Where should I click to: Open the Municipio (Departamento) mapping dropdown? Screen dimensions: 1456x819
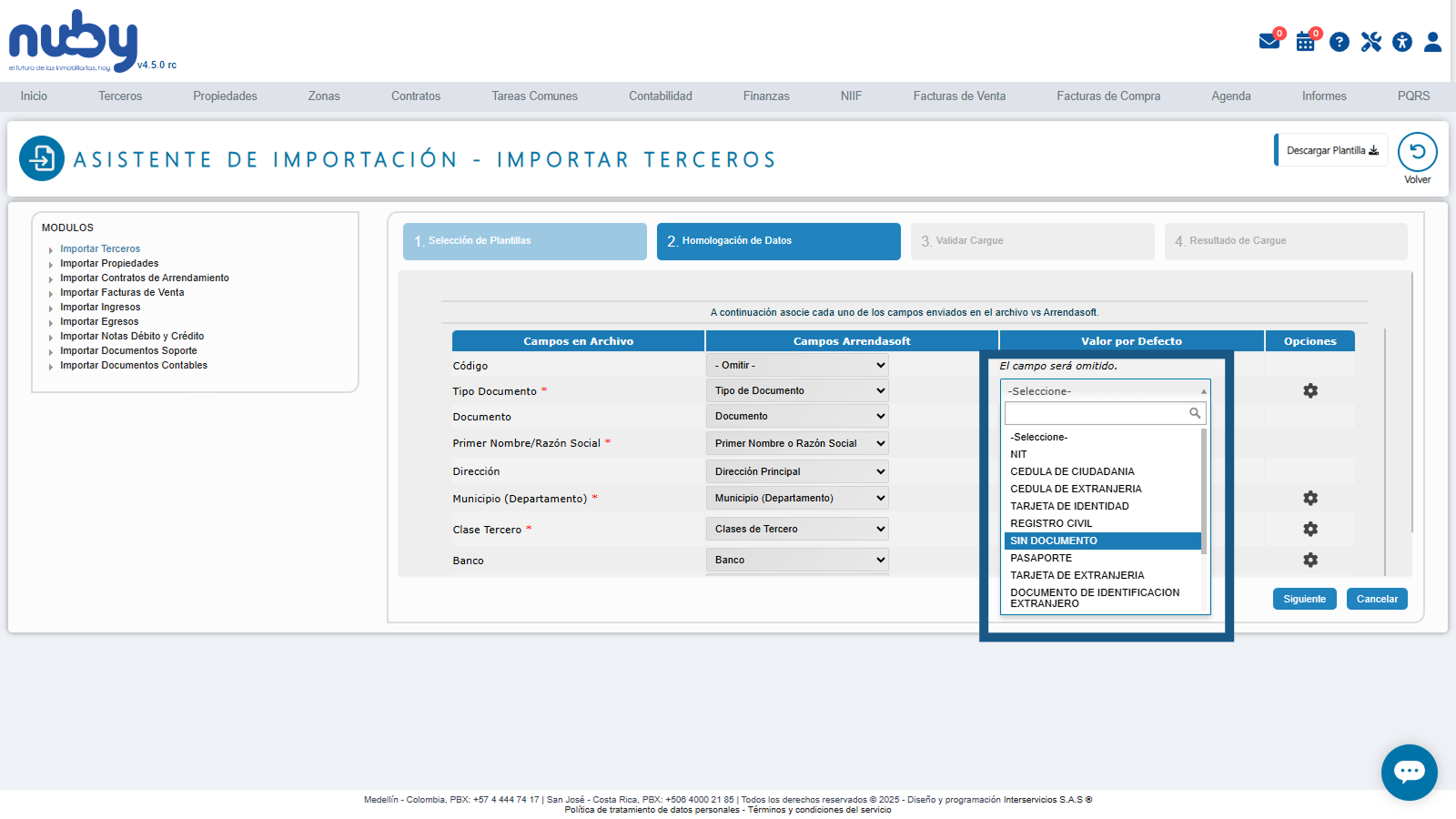tap(797, 498)
